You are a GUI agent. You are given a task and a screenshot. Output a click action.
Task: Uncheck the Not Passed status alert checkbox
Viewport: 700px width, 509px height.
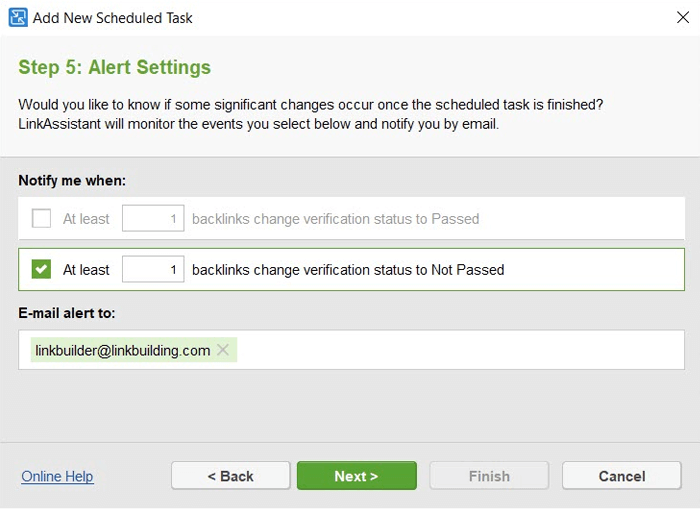pos(41,269)
